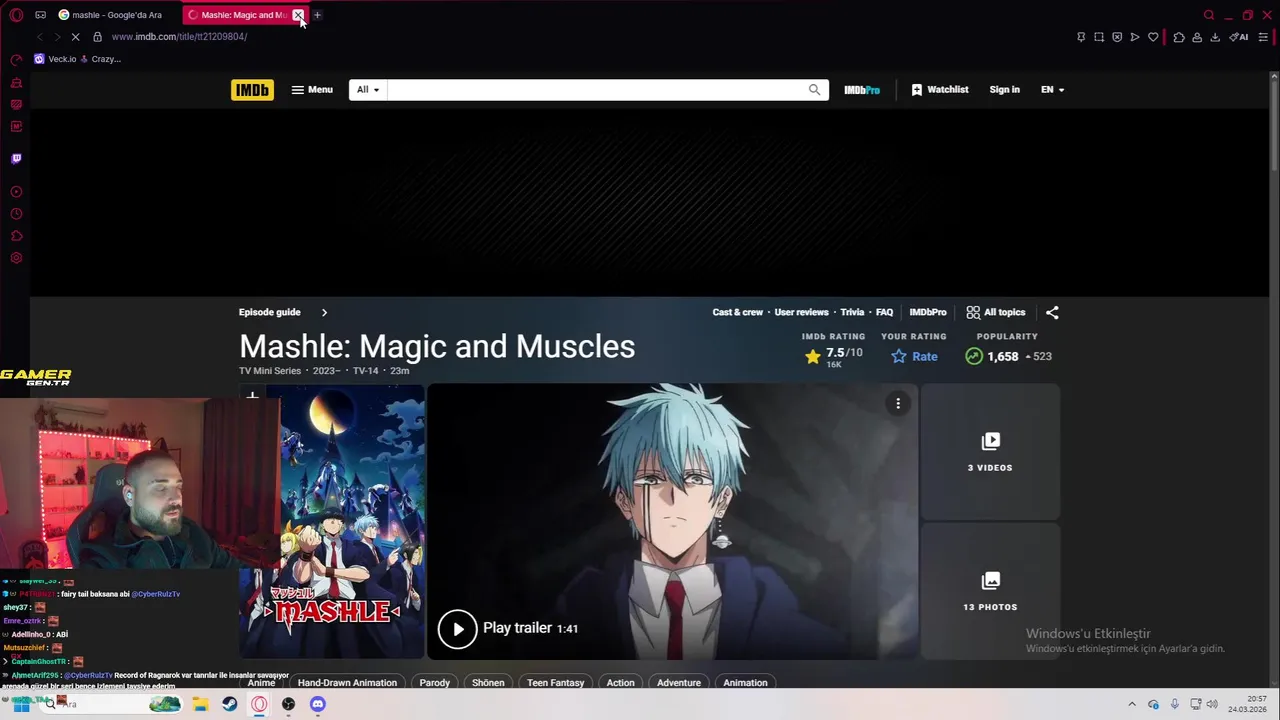Close the Mashle IMDb tab
This screenshot has height=720, width=1280.
click(298, 15)
